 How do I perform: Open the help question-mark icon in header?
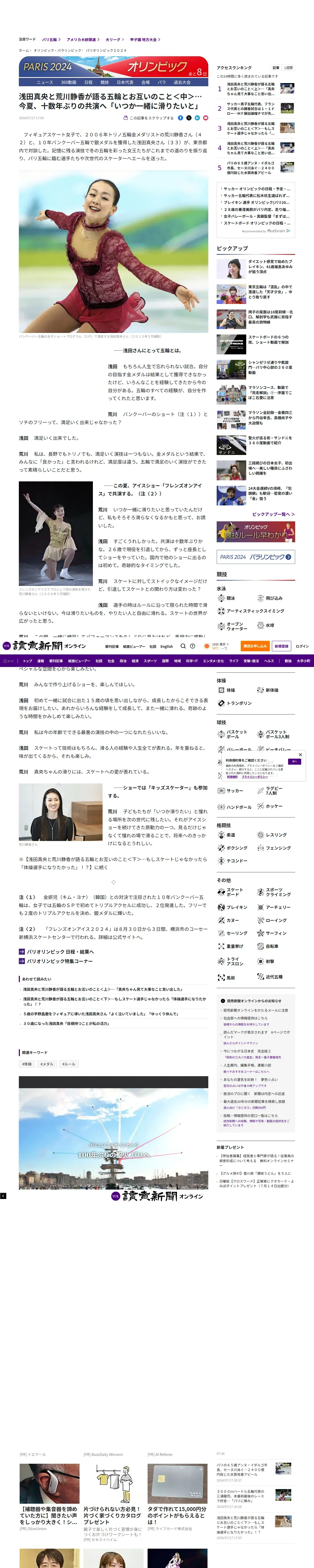pyautogui.click(x=193, y=646)
